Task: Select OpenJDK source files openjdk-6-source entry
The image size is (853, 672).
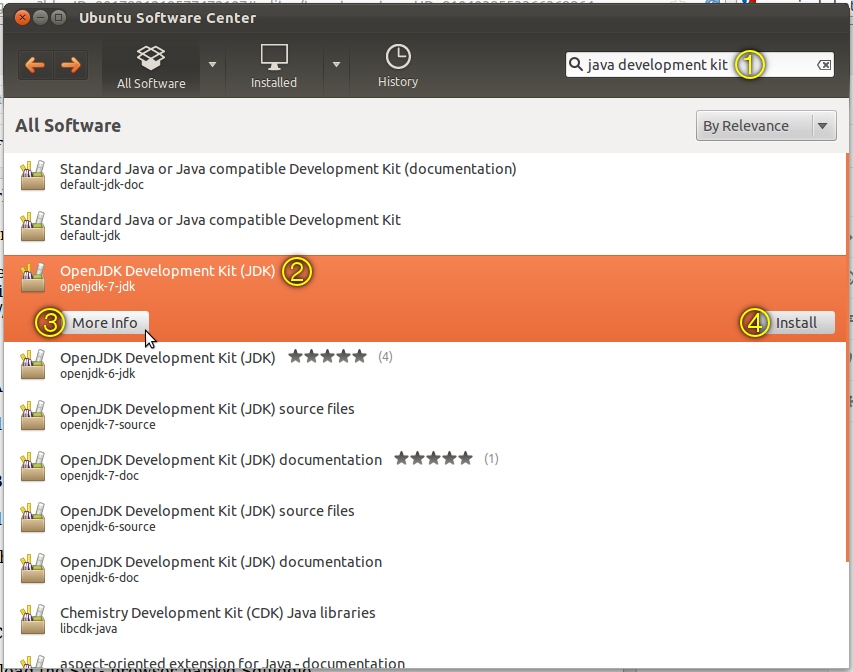Action: coord(425,518)
